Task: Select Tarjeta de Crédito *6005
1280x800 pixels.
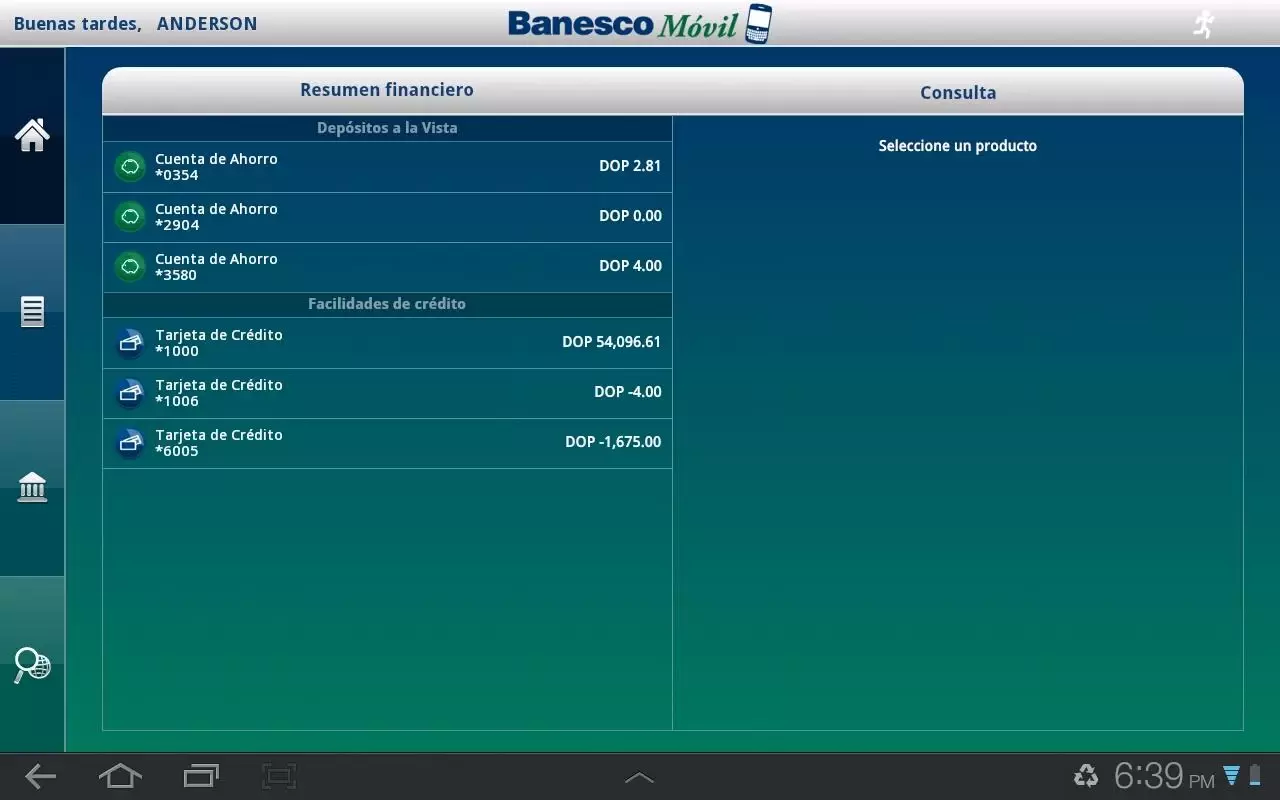Action: point(387,443)
